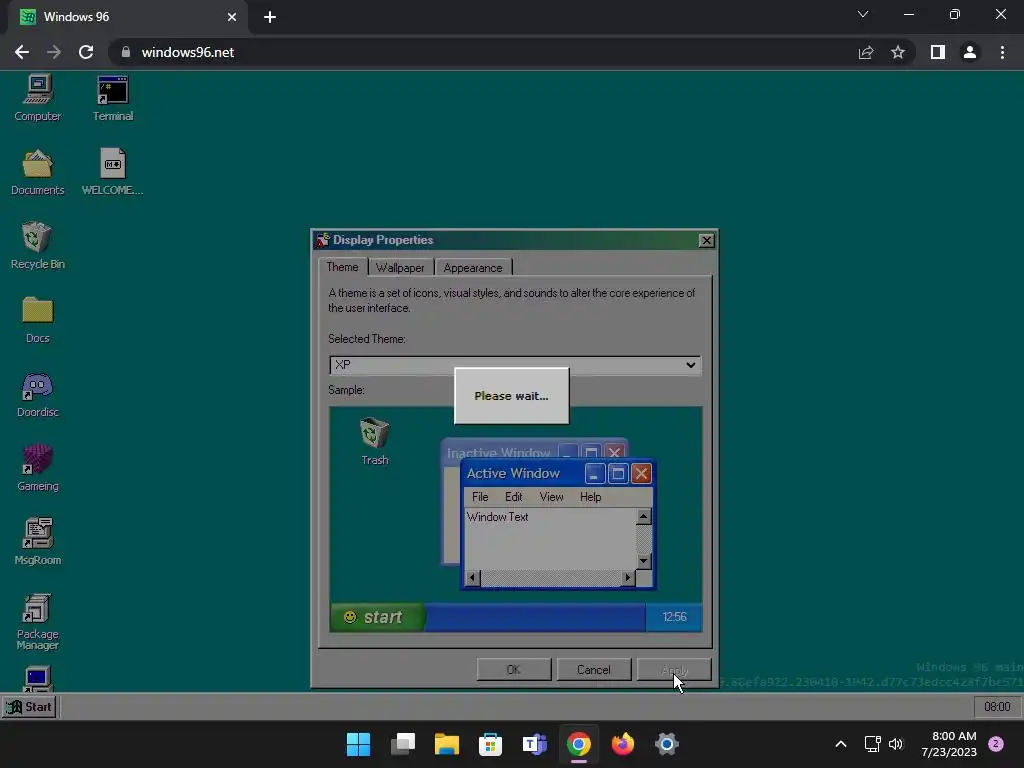Click the sample window's scroll right arrow
The width and height of the screenshot is (1024, 768).
click(x=628, y=577)
